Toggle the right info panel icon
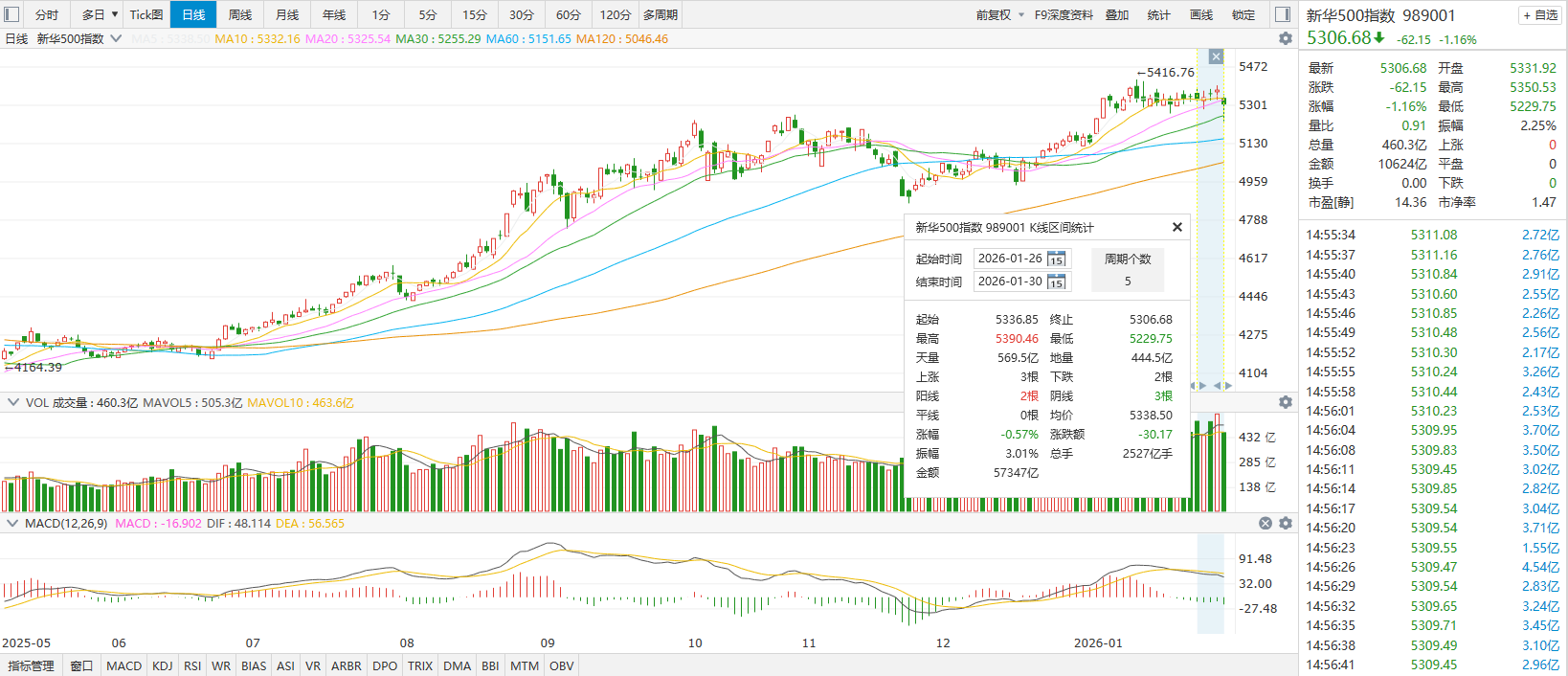Image resolution: width=1568 pixels, height=676 pixels. tap(1283, 14)
